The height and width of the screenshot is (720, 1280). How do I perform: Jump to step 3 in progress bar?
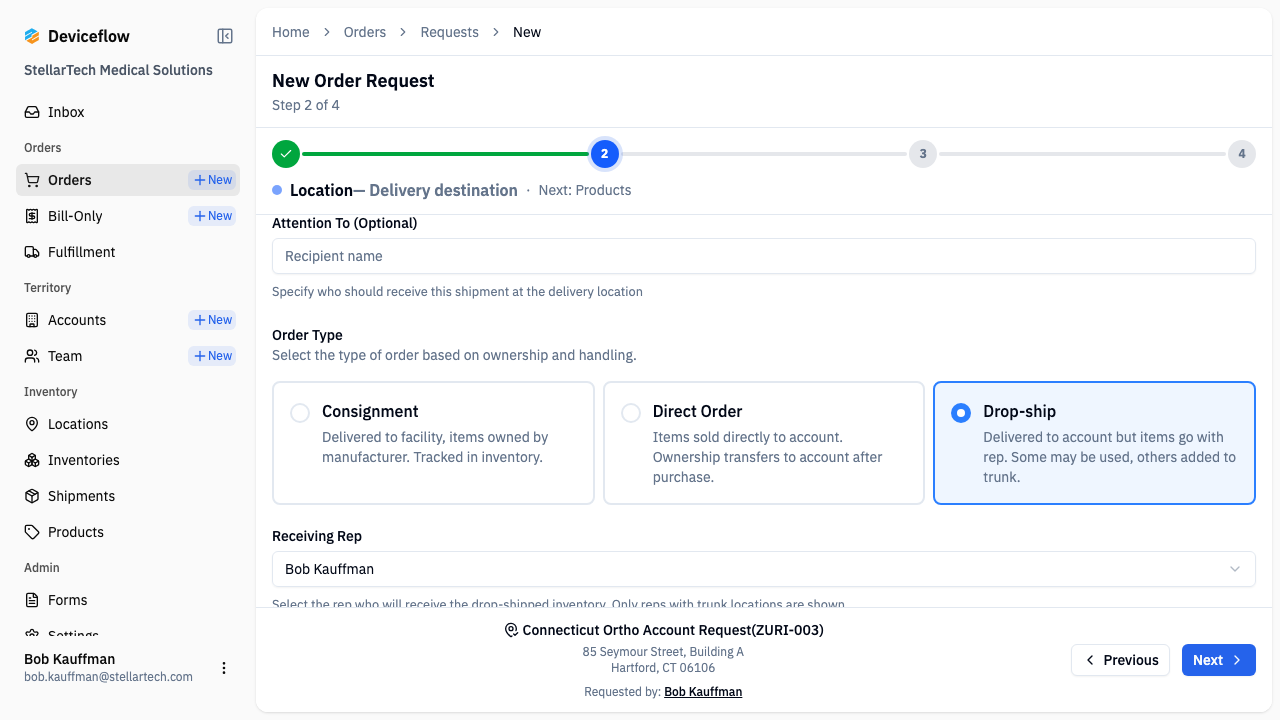point(923,154)
